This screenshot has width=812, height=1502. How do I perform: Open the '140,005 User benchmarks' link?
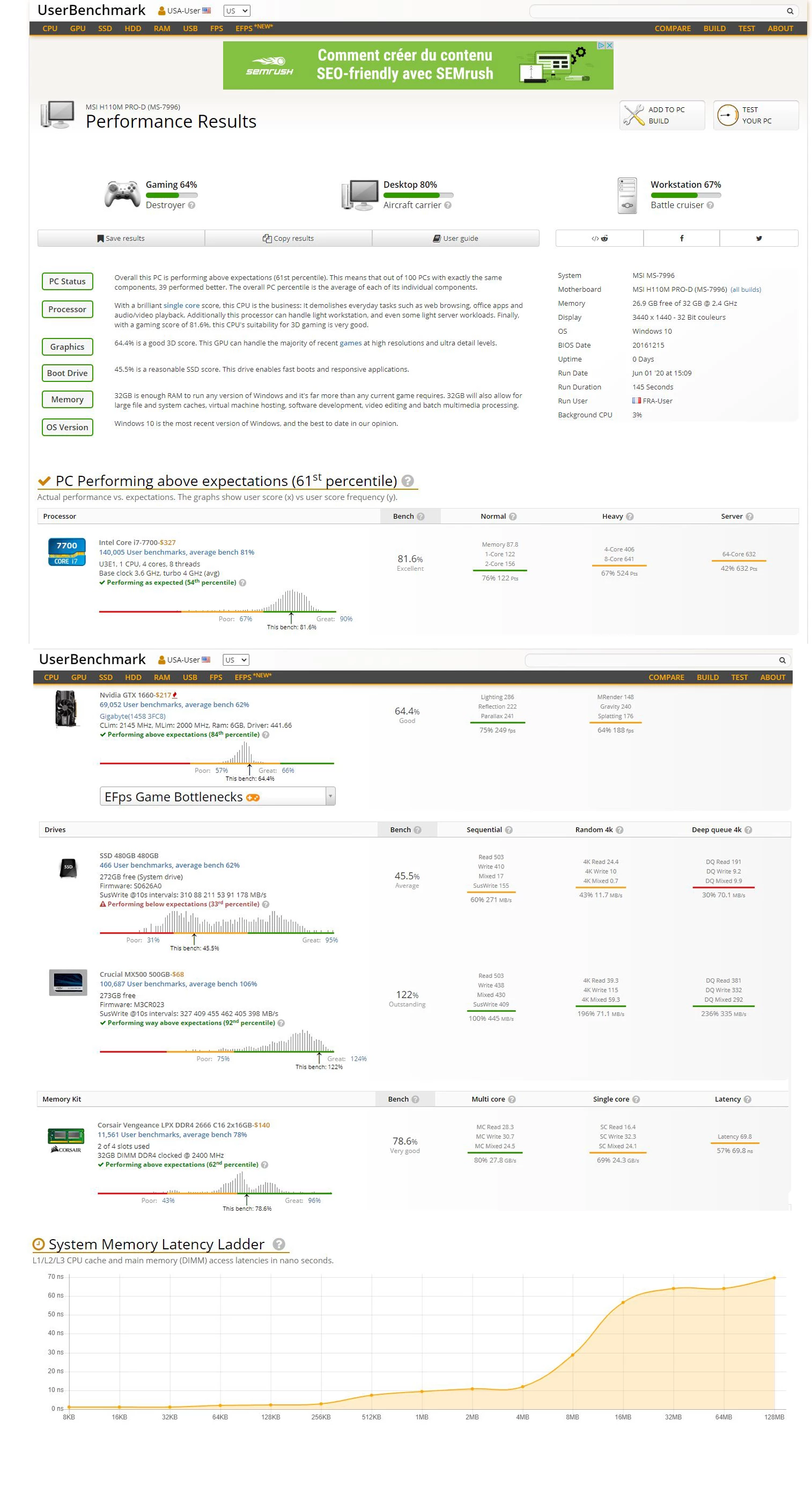[x=176, y=552]
